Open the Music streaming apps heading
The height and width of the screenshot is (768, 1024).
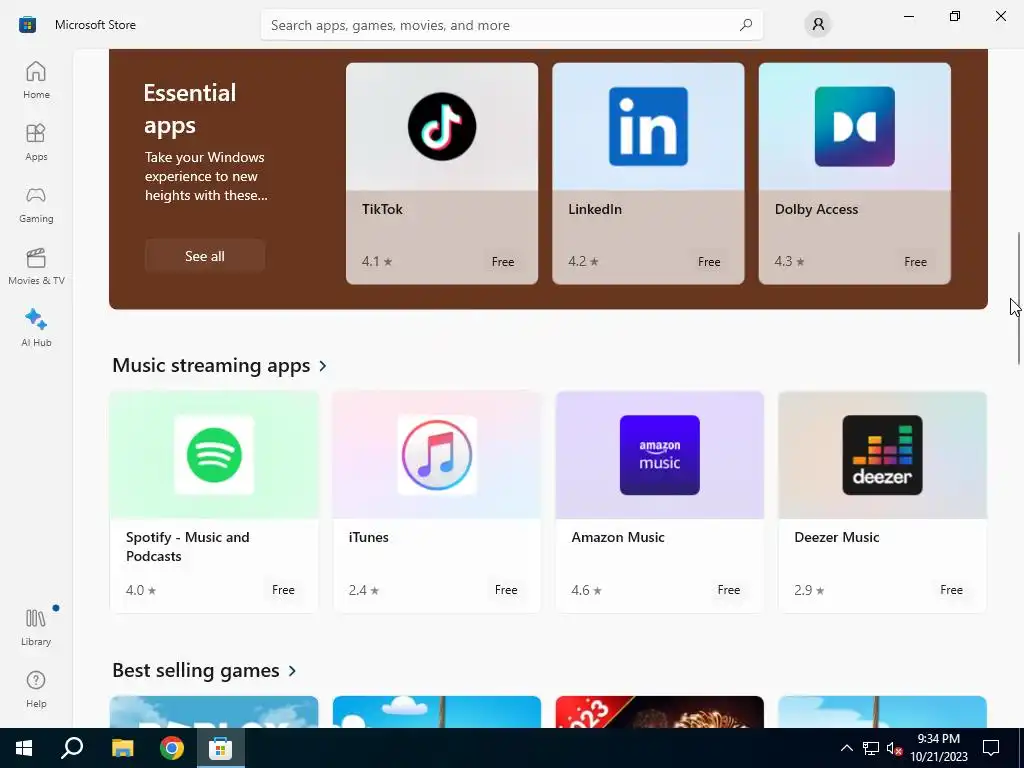tap(211, 365)
